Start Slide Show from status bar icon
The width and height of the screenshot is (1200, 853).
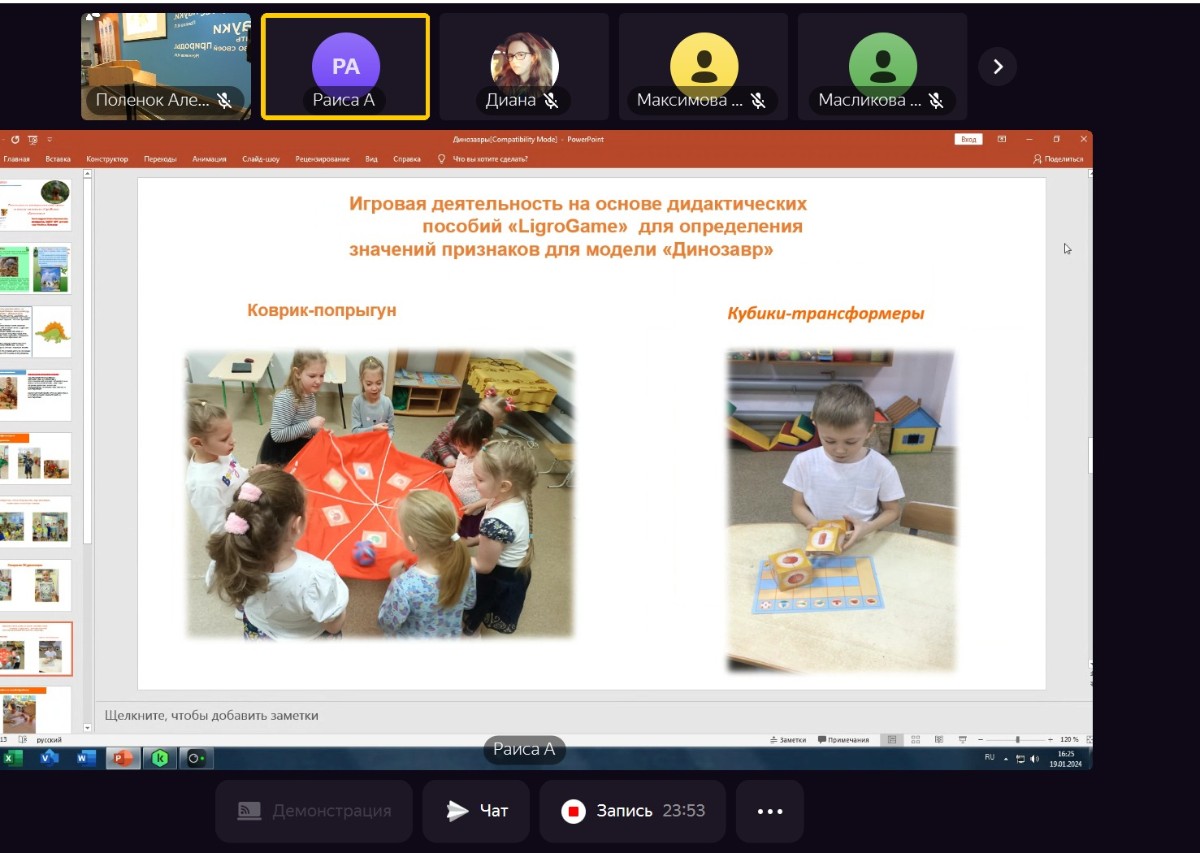pos(963,739)
